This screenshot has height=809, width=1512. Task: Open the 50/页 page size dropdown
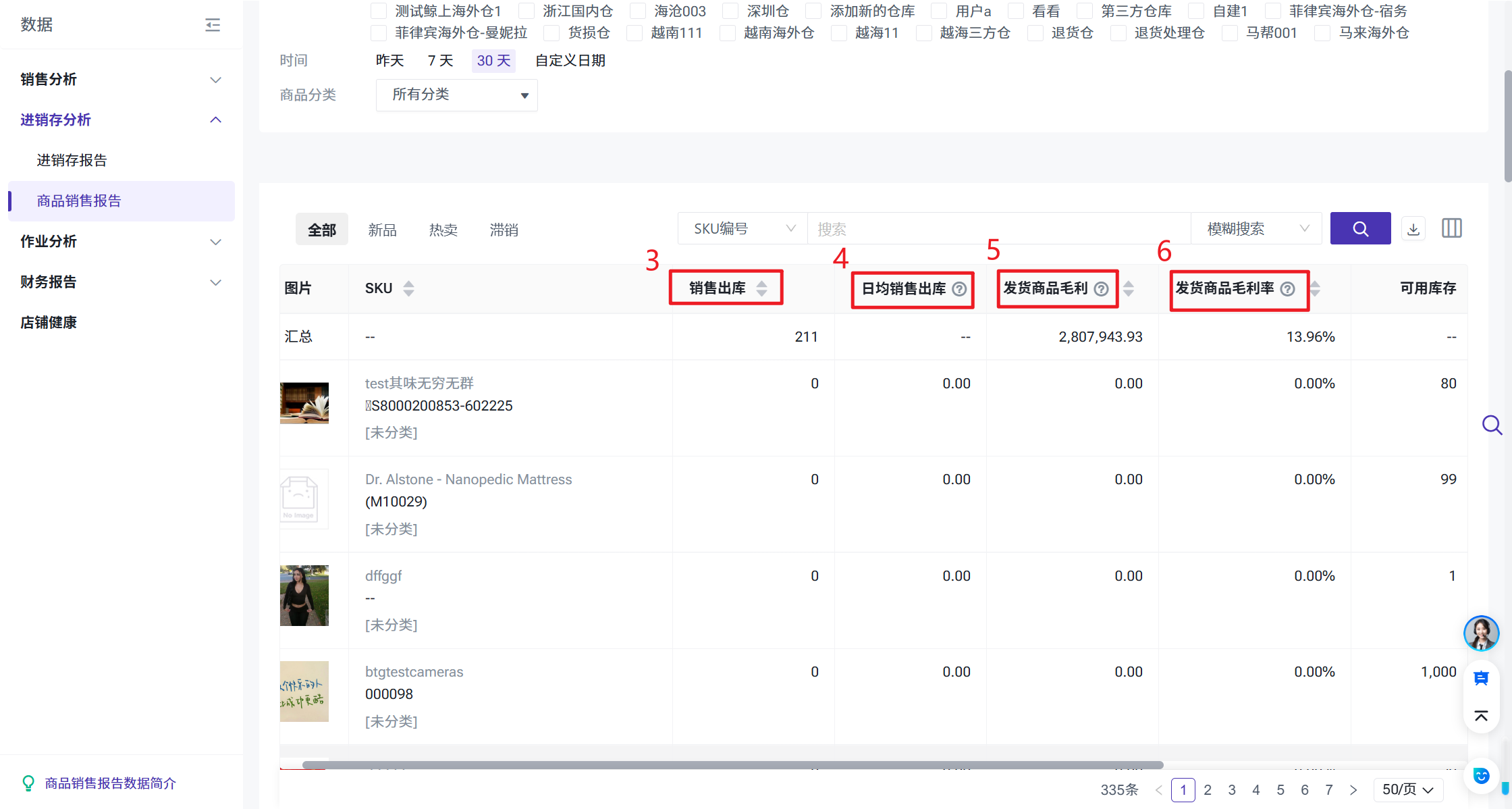(x=1408, y=789)
